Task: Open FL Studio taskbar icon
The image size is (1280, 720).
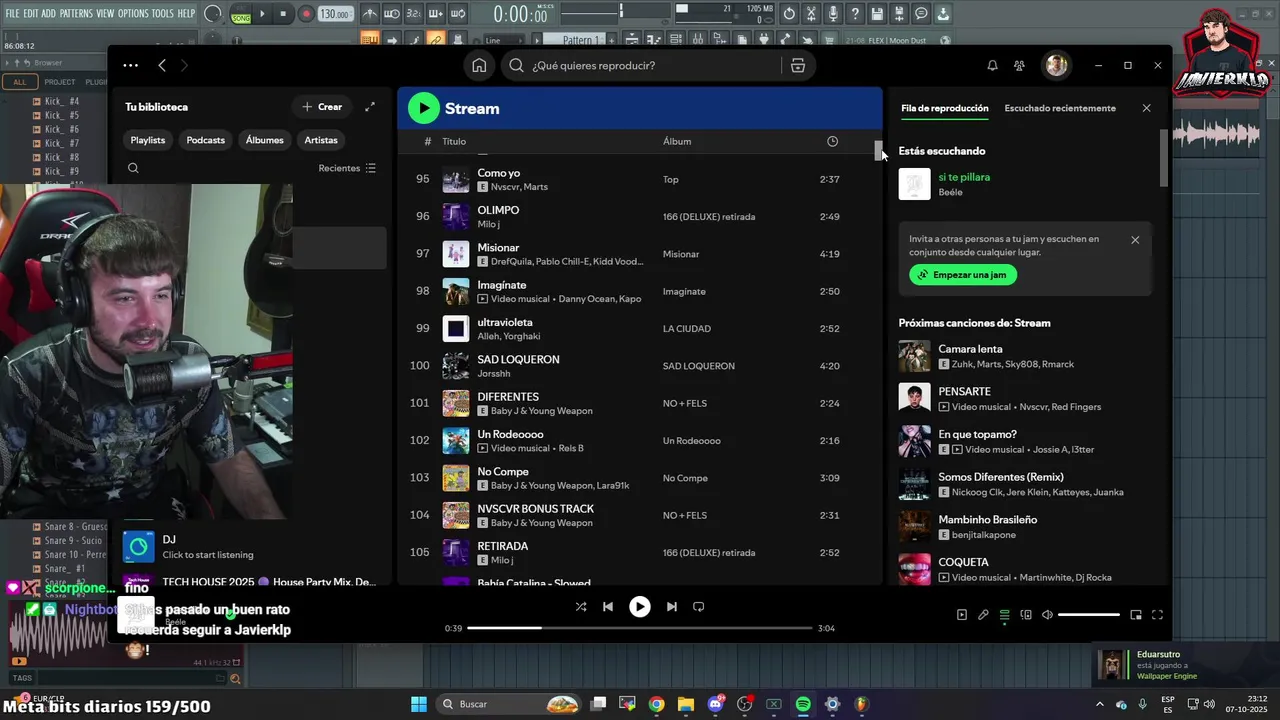Action: pyautogui.click(x=862, y=704)
